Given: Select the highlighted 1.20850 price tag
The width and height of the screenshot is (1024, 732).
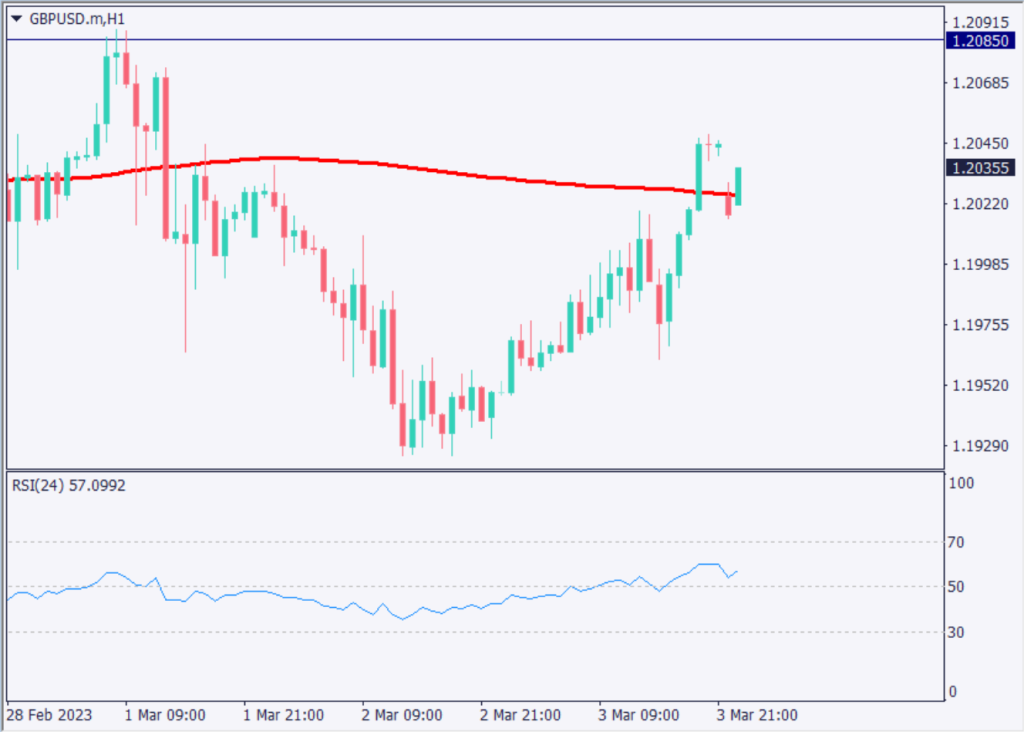Looking at the screenshot, I should 980,40.
